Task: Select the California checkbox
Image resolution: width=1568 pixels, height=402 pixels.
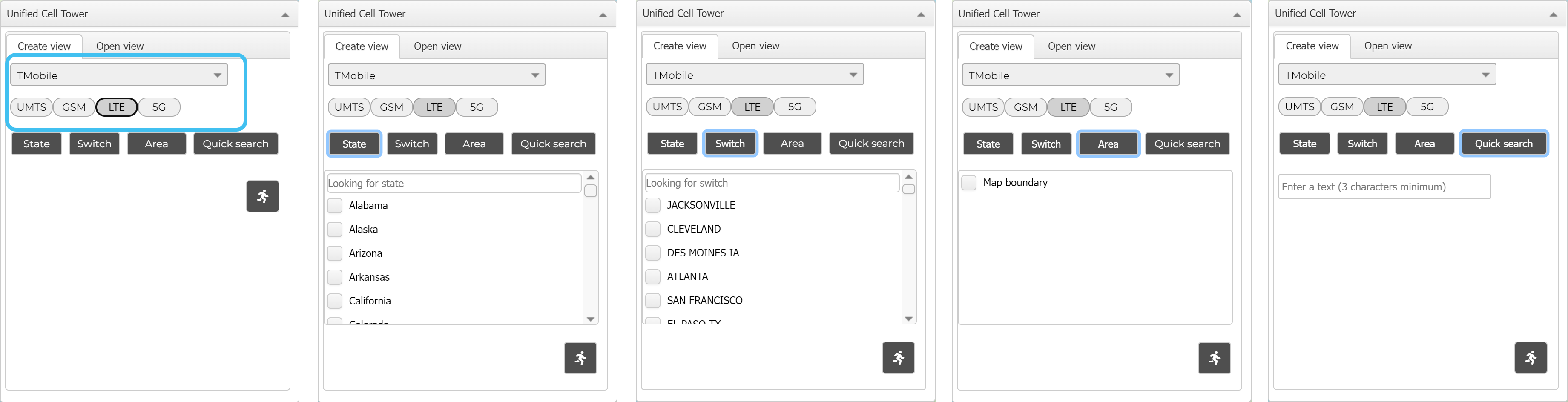Action: 335,301
